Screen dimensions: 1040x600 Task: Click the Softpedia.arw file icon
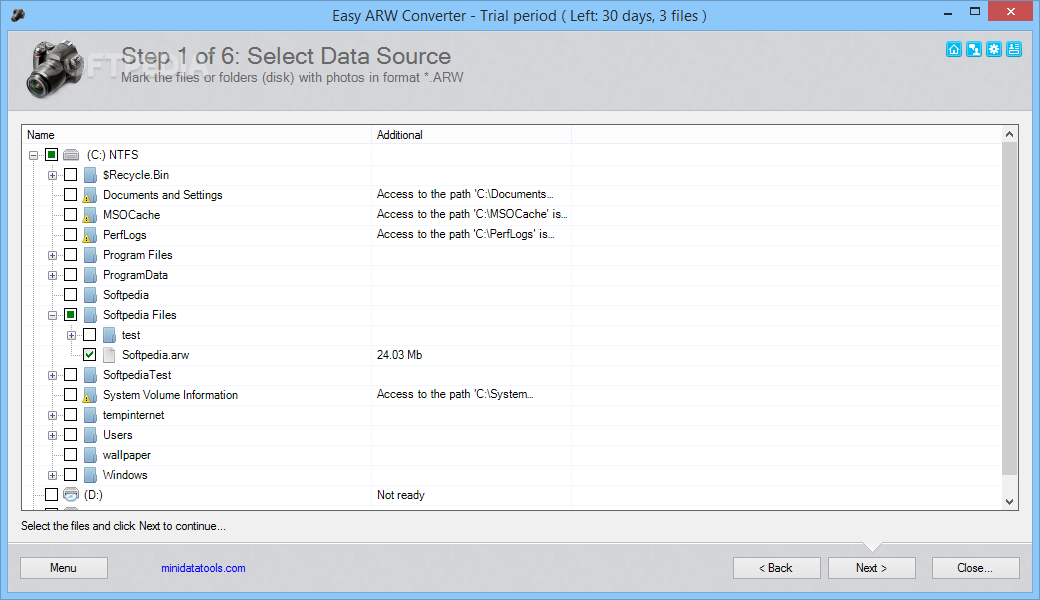[x=109, y=355]
